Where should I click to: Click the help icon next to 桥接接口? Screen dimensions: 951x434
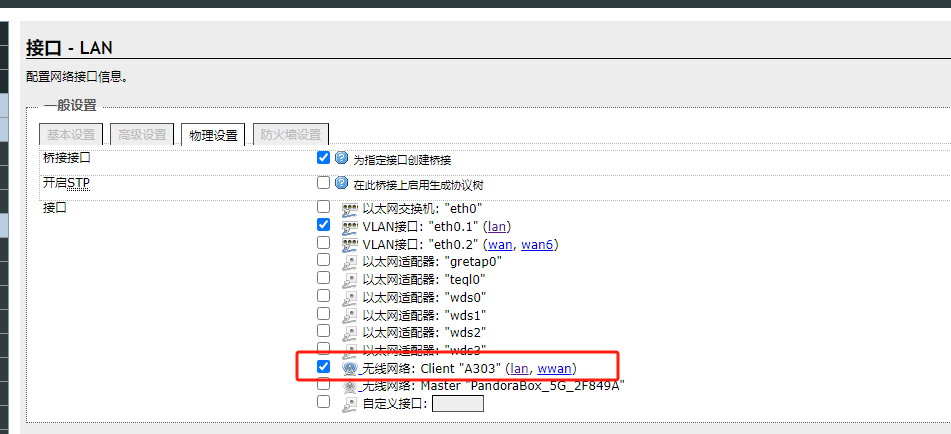tap(342, 158)
